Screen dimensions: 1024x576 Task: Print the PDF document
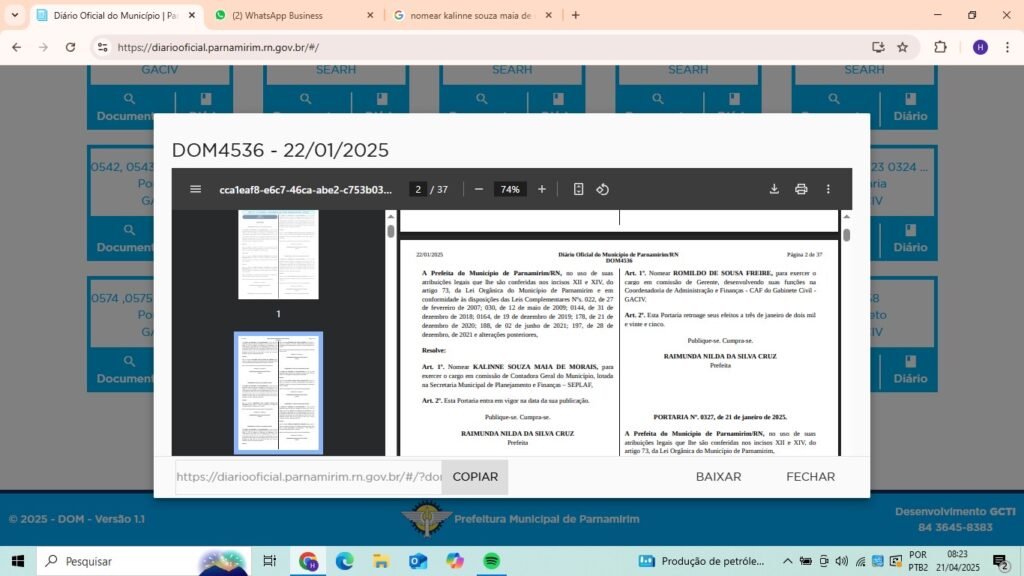point(801,189)
